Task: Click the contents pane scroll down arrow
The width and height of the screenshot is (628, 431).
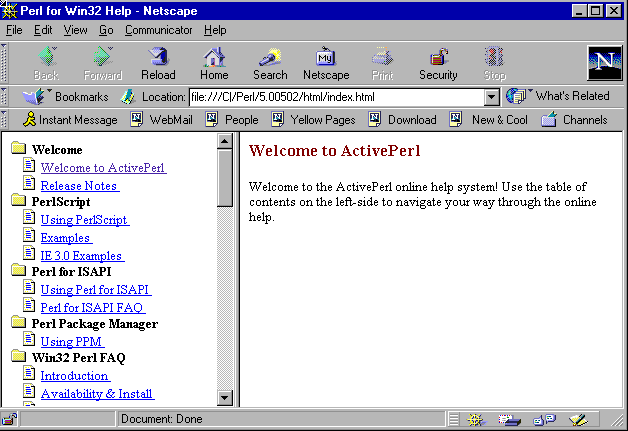Action: click(x=225, y=397)
